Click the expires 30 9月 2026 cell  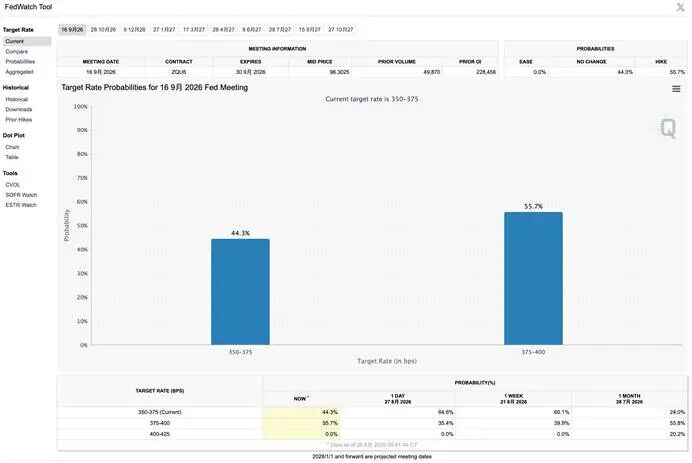click(250, 72)
